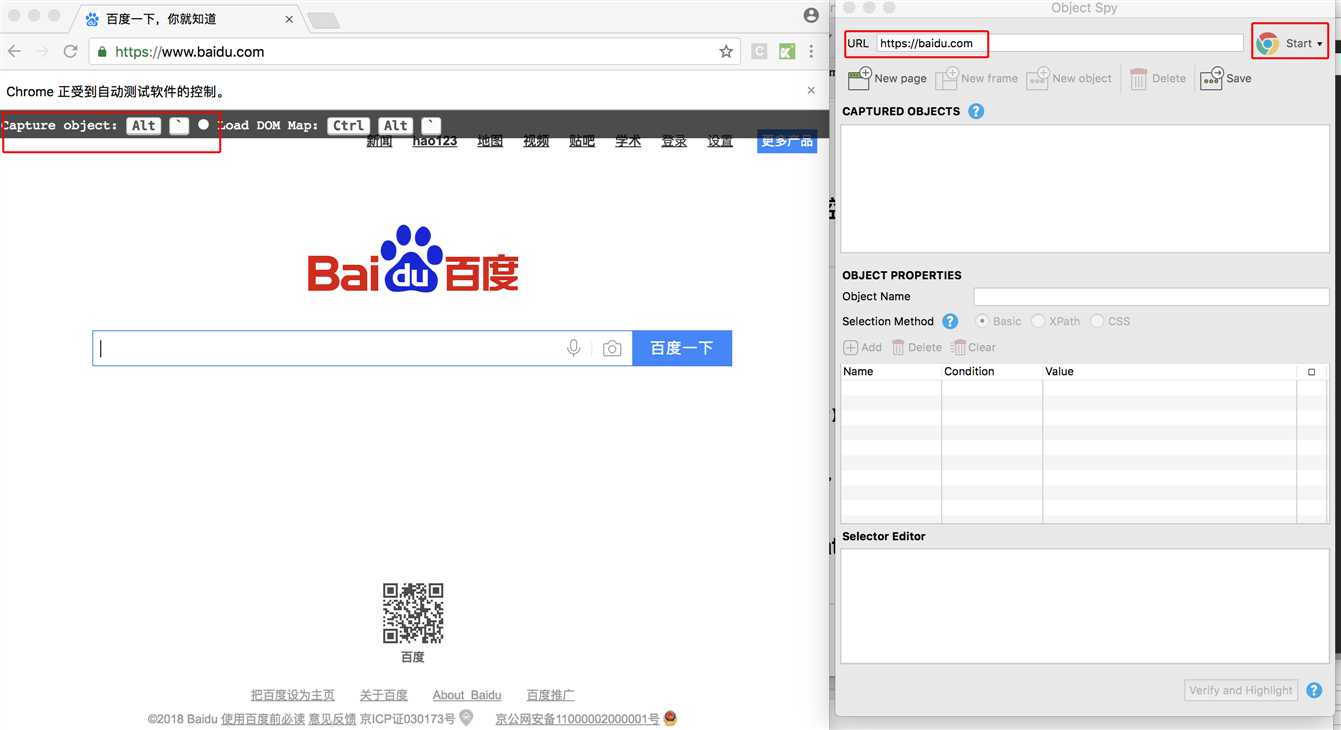Toggle the checkbox in properties table header
Image resolution: width=1341 pixels, height=730 pixels.
pyautogui.click(x=1312, y=372)
